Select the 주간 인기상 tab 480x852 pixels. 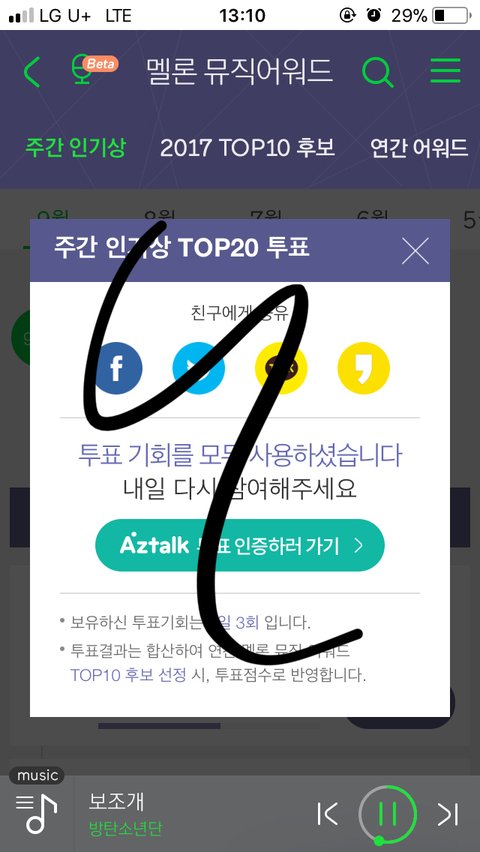pyautogui.click(x=75, y=147)
